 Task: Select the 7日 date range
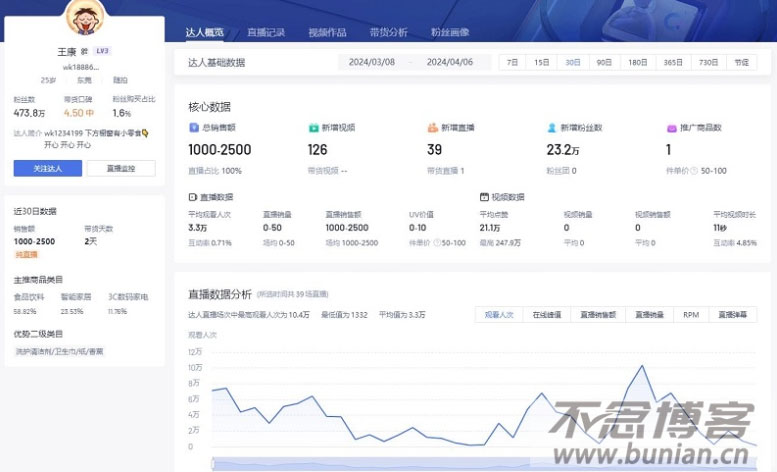512,62
